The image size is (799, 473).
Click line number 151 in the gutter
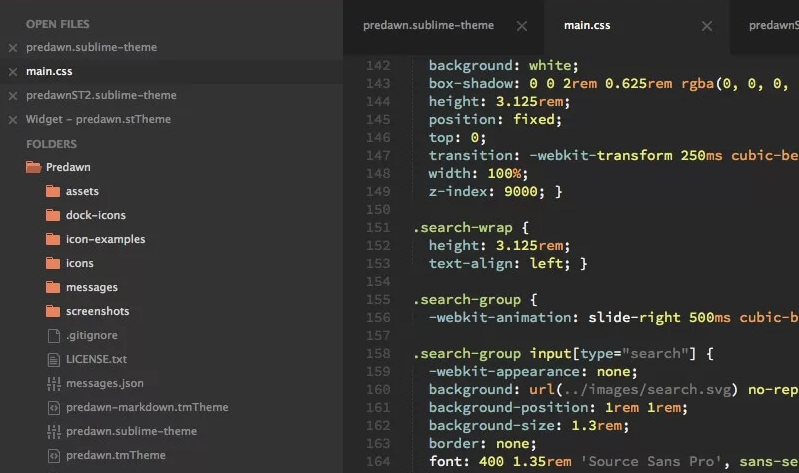378,228
